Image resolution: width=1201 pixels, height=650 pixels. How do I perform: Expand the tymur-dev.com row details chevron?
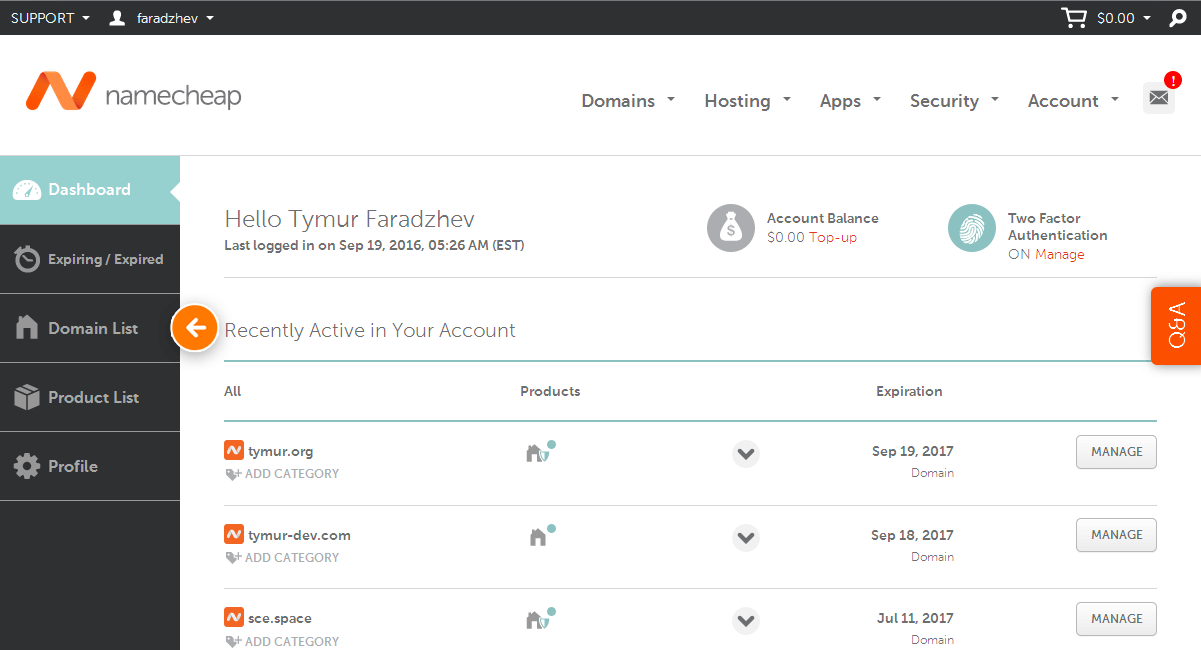coord(745,537)
